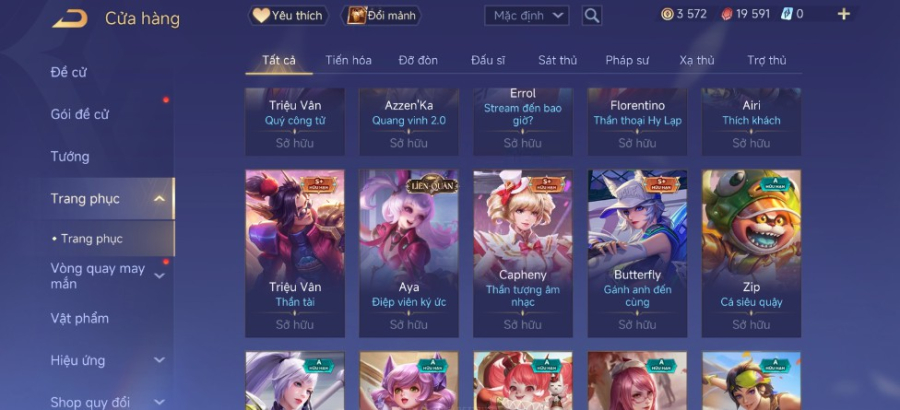Expand the Hiệu ứng sidebar section
Viewport: 900px width, 410px height.
(x=160, y=361)
